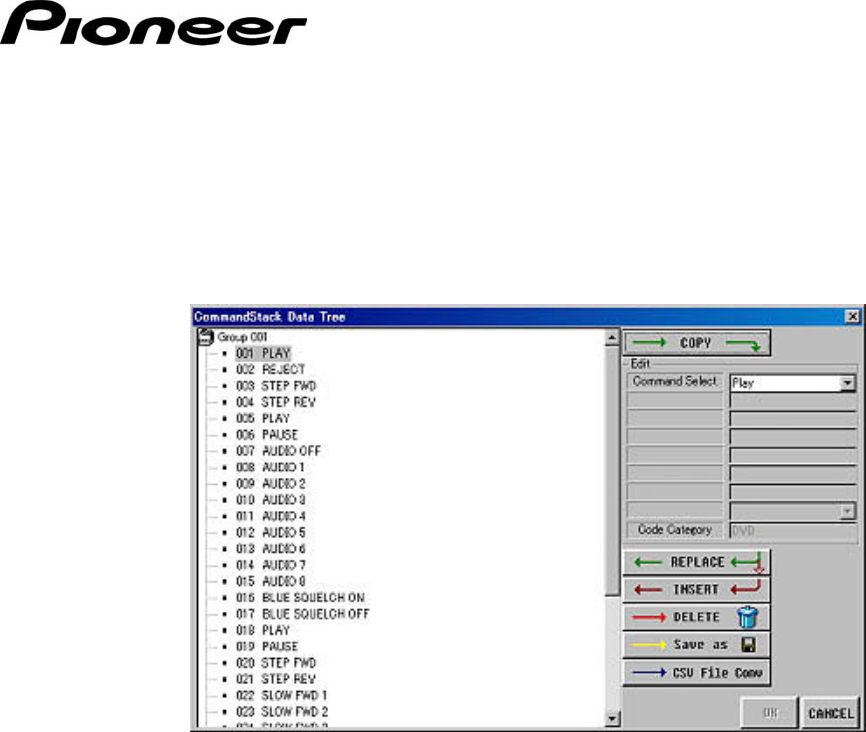This screenshot has width=866, height=732.
Task: Select 016 BLUE SQUELCH ON in the tree
Action: [300, 598]
